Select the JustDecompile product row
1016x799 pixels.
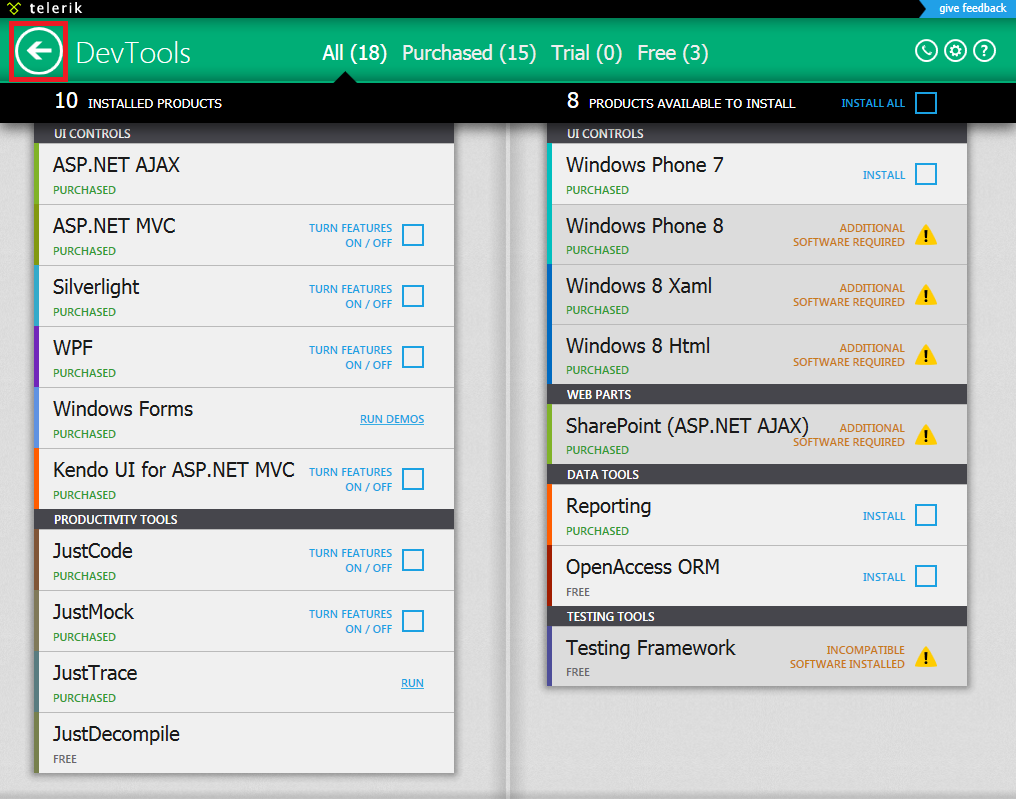click(244, 743)
